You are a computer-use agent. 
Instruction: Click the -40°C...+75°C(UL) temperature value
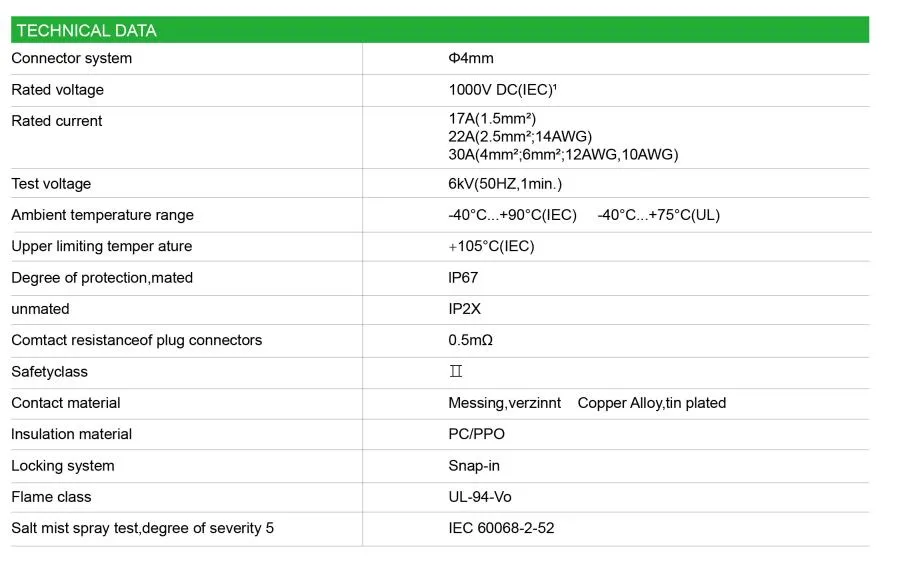point(659,215)
